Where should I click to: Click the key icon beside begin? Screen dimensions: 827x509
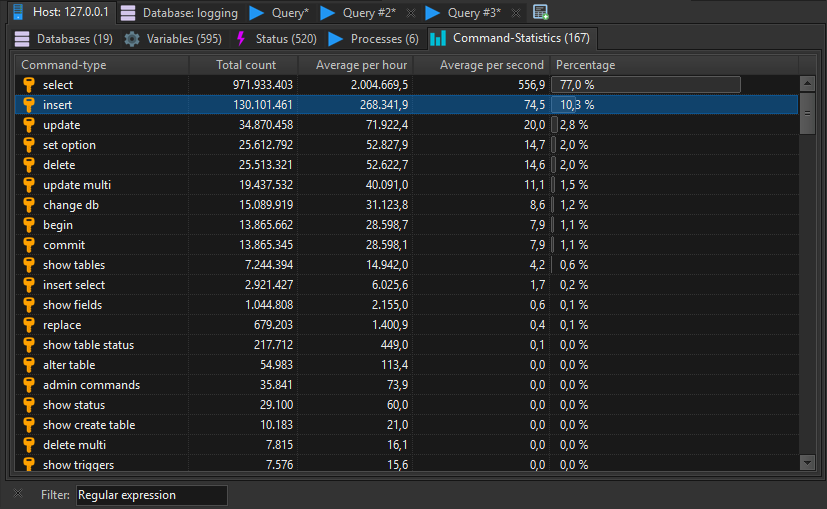coord(29,225)
